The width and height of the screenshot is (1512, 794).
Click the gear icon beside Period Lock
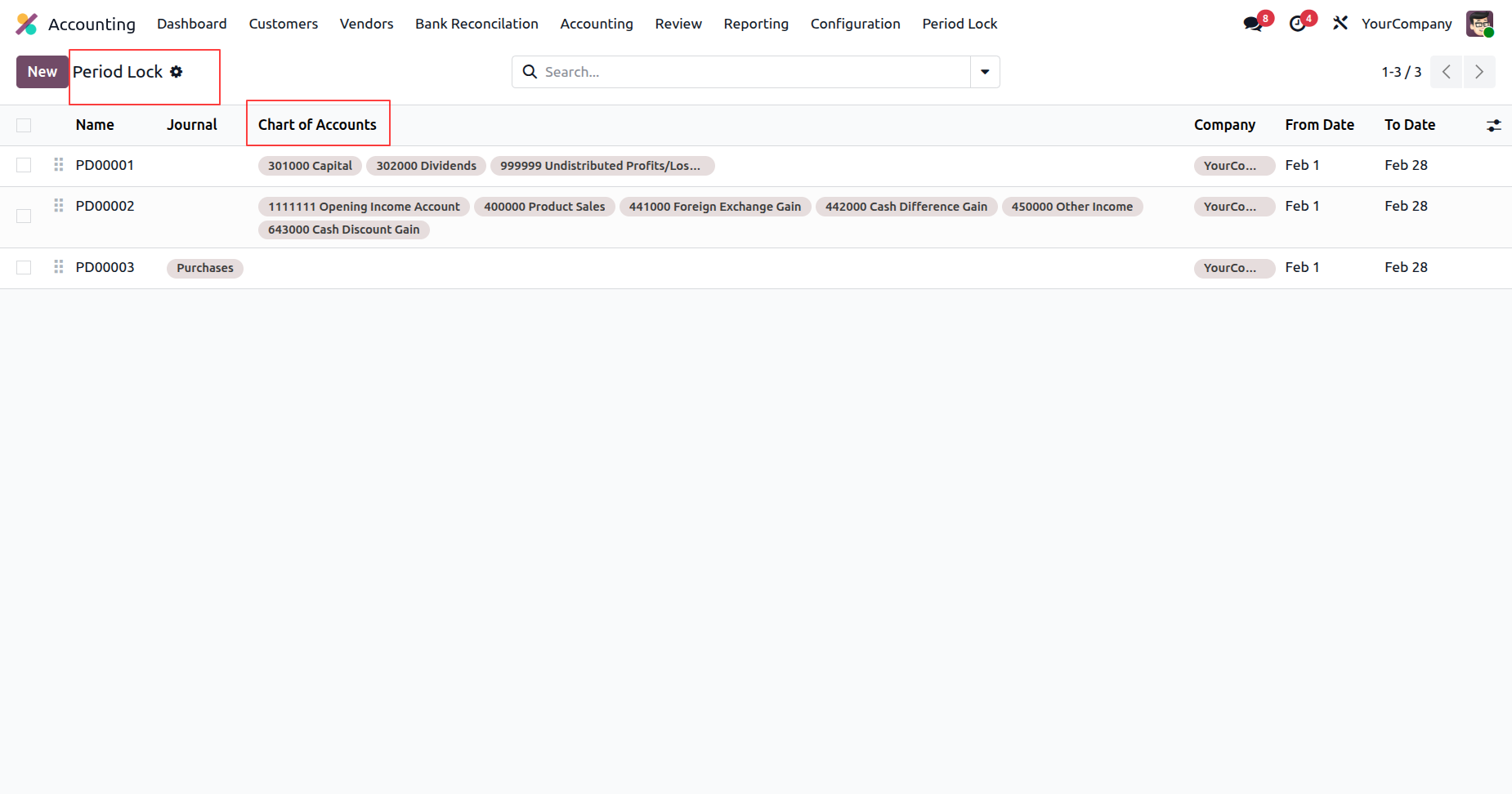(177, 72)
